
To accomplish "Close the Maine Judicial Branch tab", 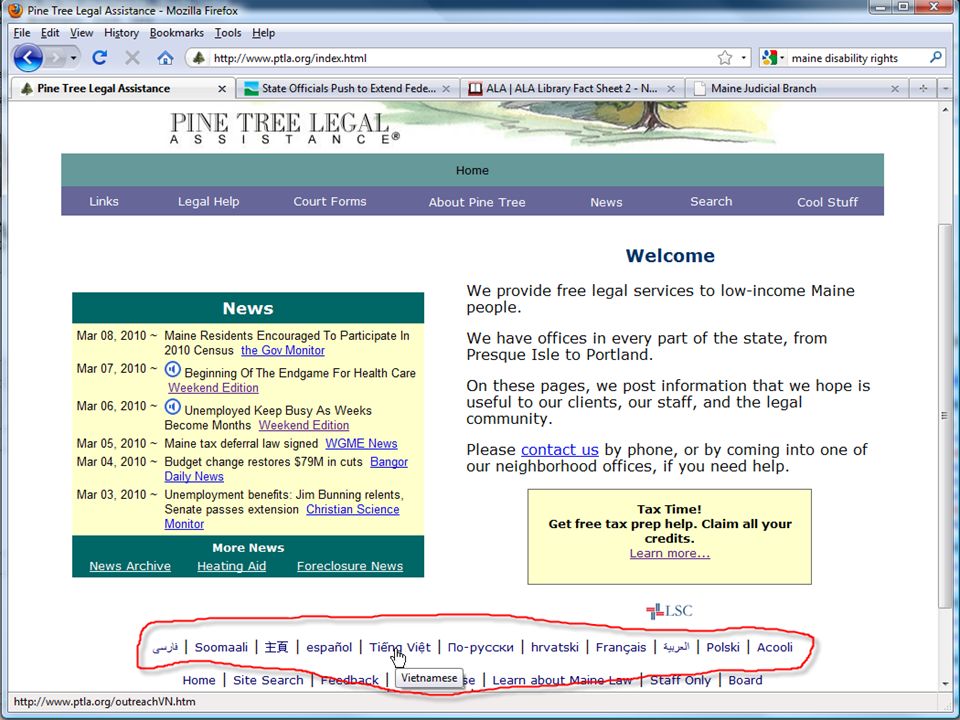I will [x=895, y=89].
